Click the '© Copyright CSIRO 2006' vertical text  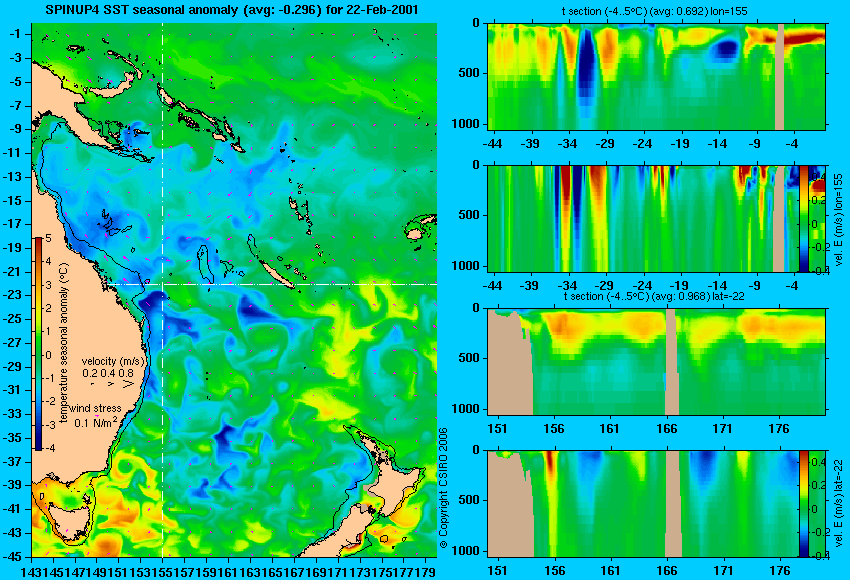(x=443, y=489)
